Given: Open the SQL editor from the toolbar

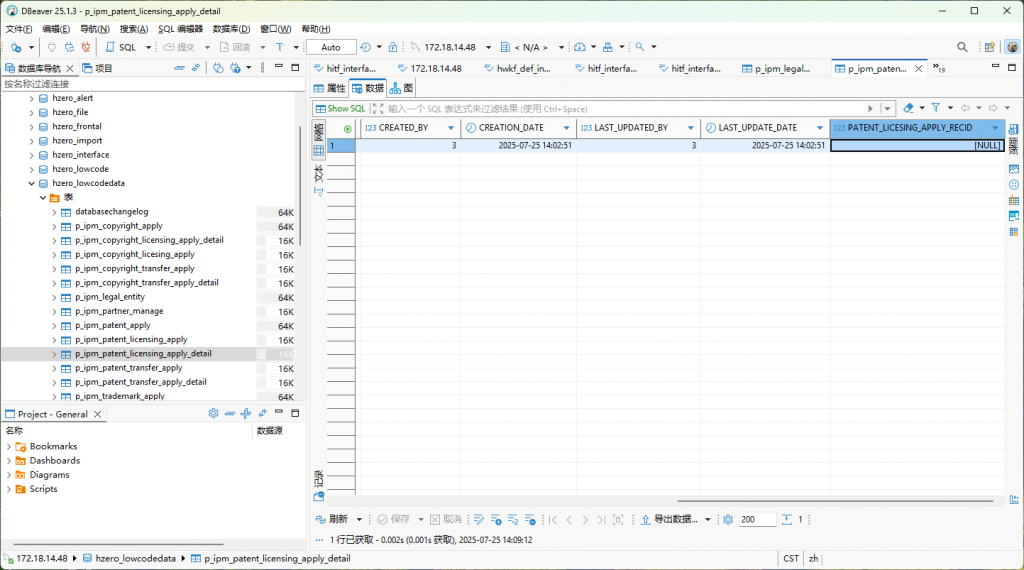Looking at the screenshot, I should click(122, 47).
